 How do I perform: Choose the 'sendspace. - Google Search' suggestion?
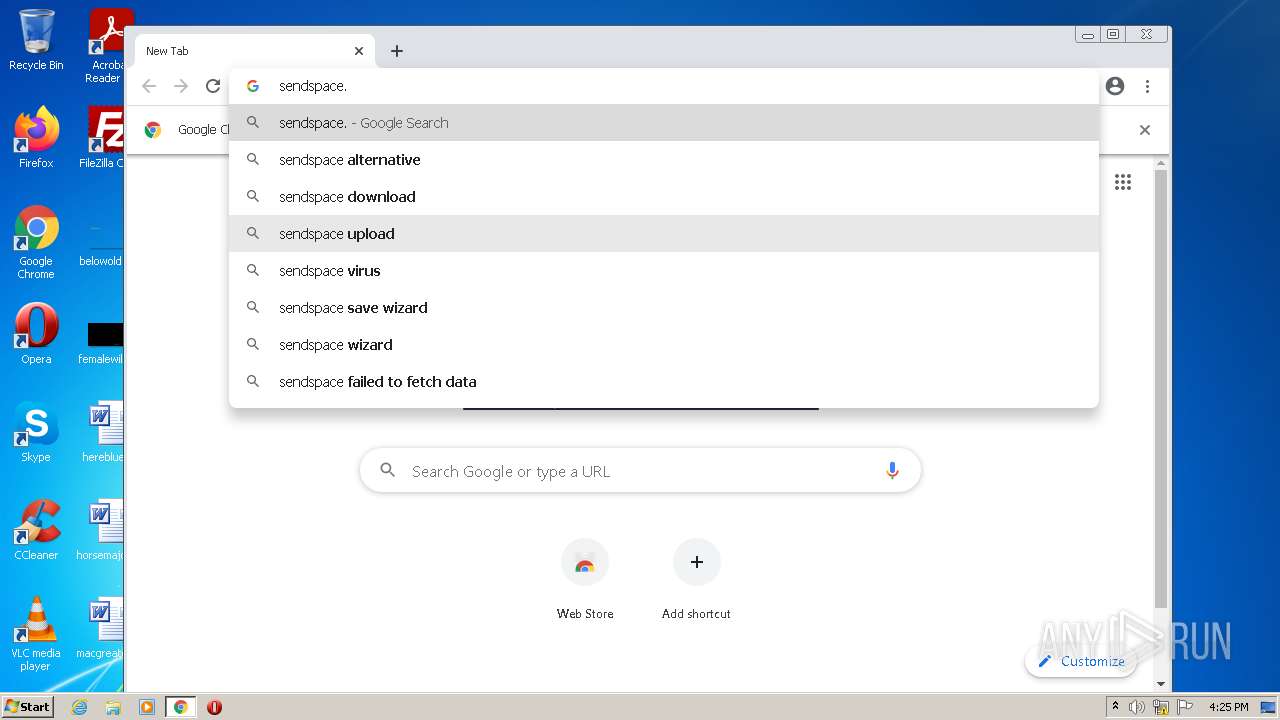[x=664, y=123]
